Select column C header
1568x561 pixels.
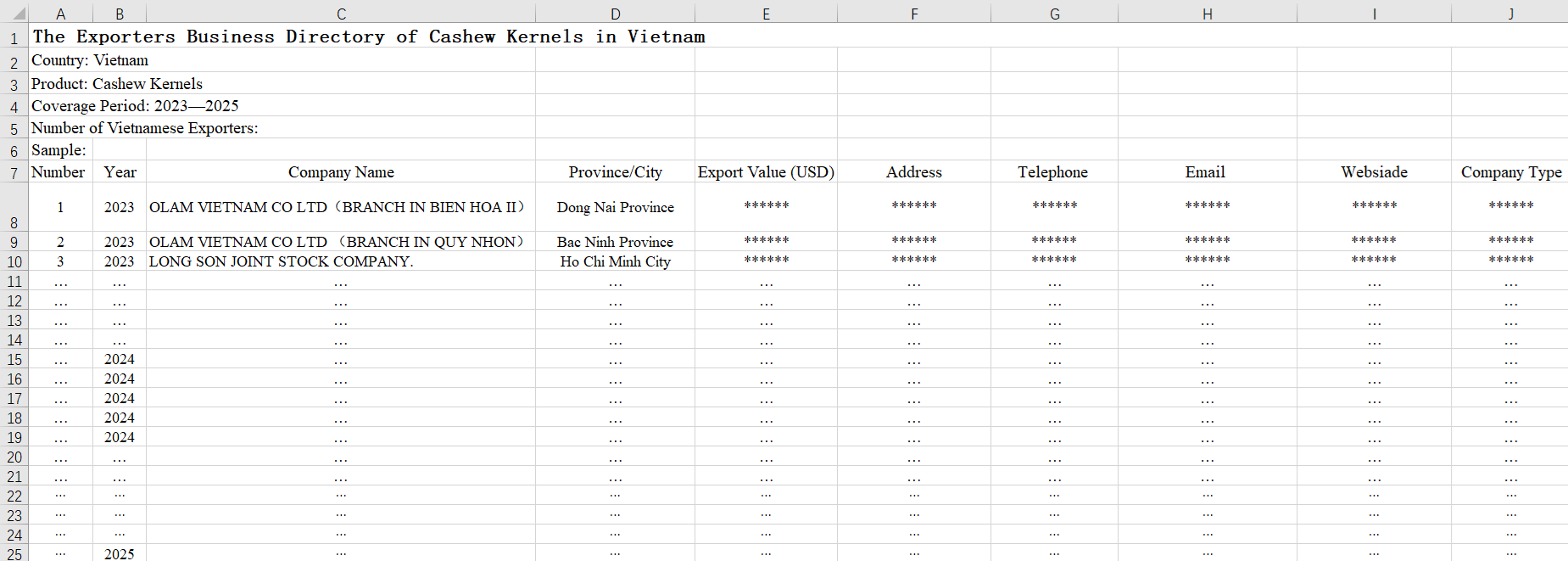(x=341, y=14)
